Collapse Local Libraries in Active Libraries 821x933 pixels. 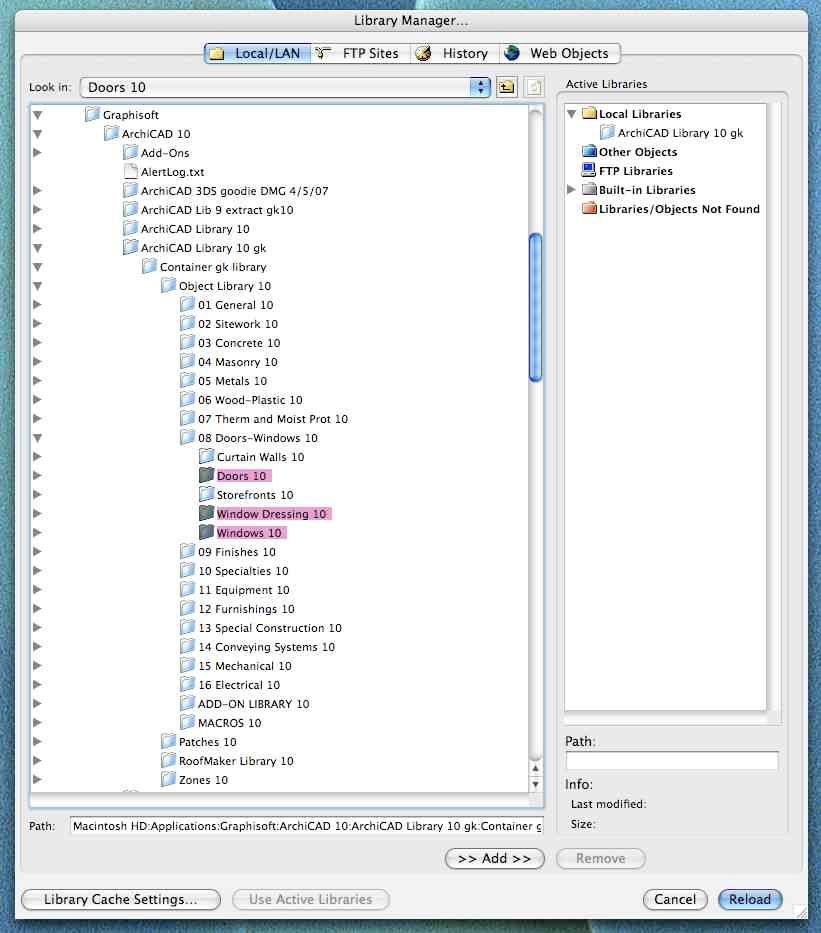[x=572, y=114]
